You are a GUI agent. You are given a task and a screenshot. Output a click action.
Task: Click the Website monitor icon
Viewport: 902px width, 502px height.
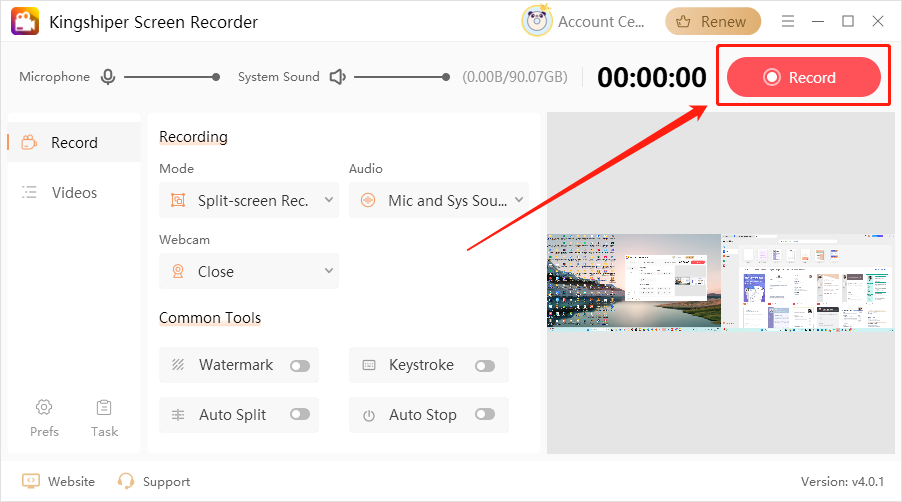(31, 481)
